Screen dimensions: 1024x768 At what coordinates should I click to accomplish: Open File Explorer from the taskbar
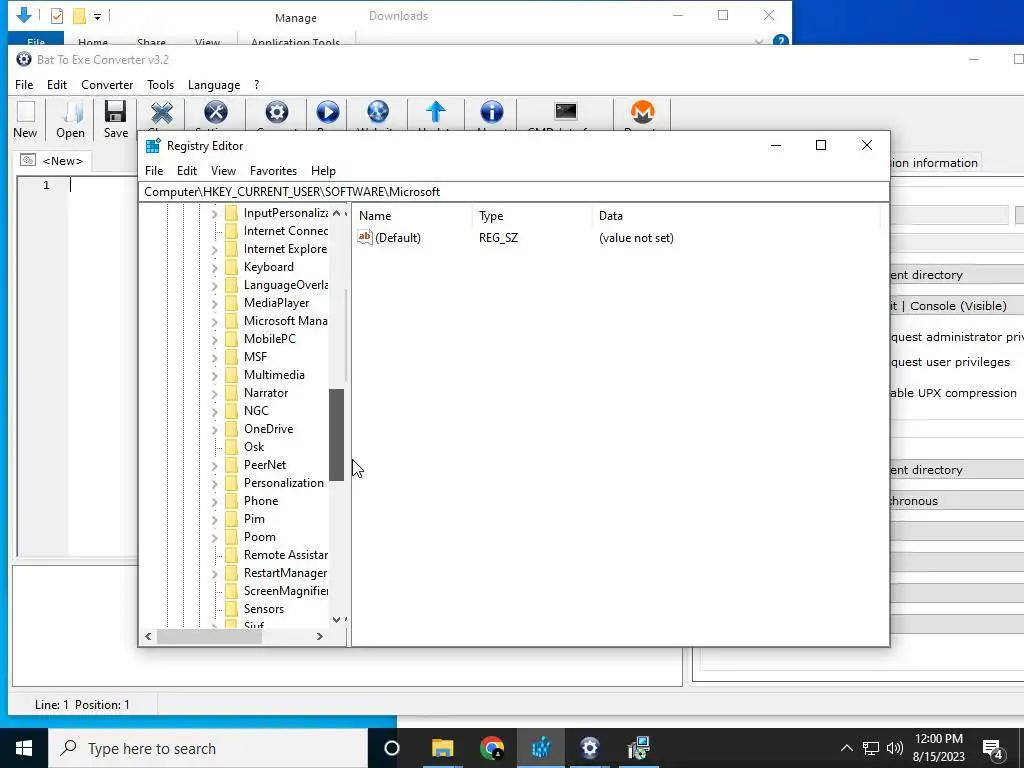(442, 748)
